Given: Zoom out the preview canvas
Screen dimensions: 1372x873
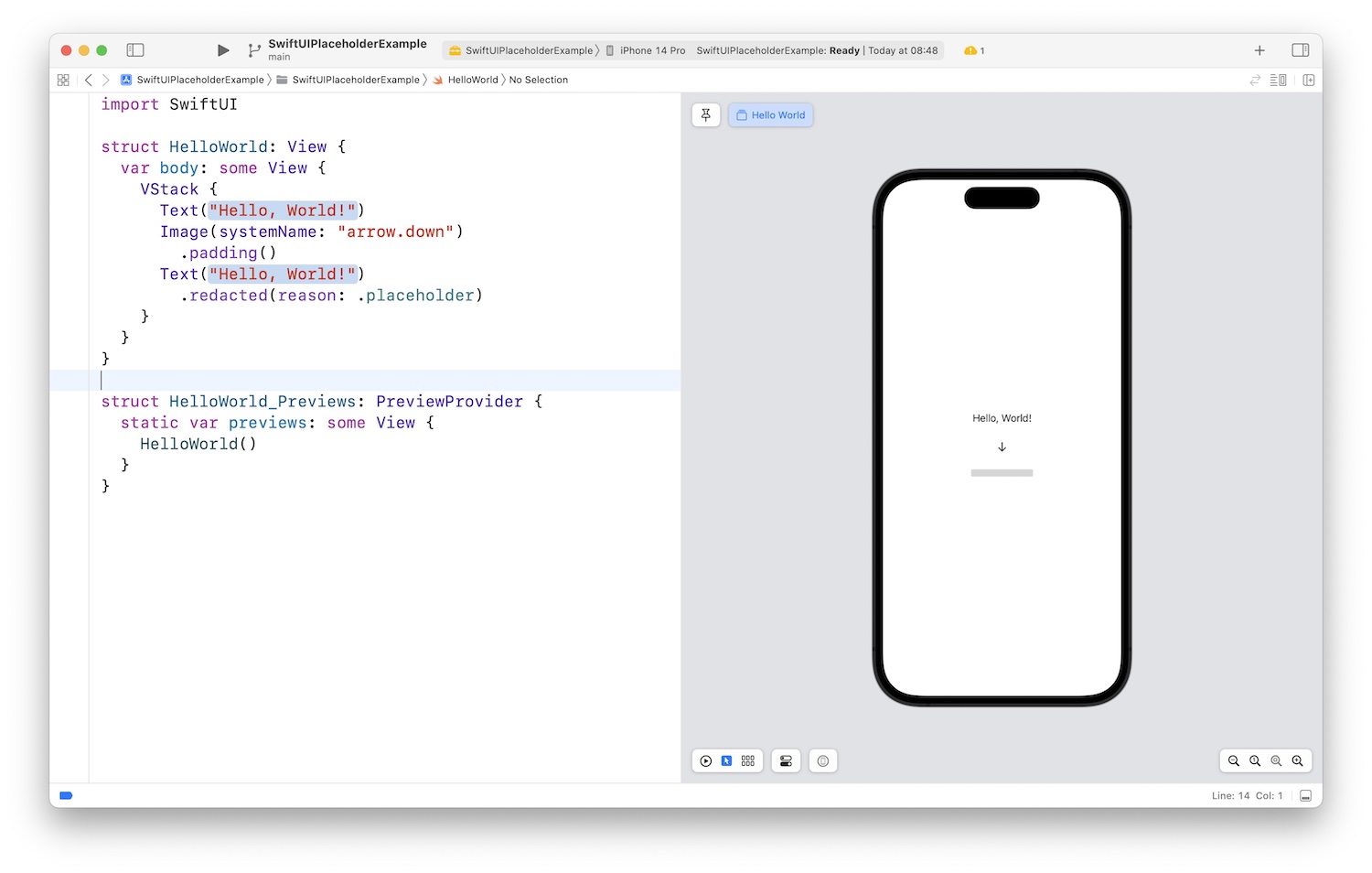Looking at the screenshot, I should click(x=1234, y=761).
